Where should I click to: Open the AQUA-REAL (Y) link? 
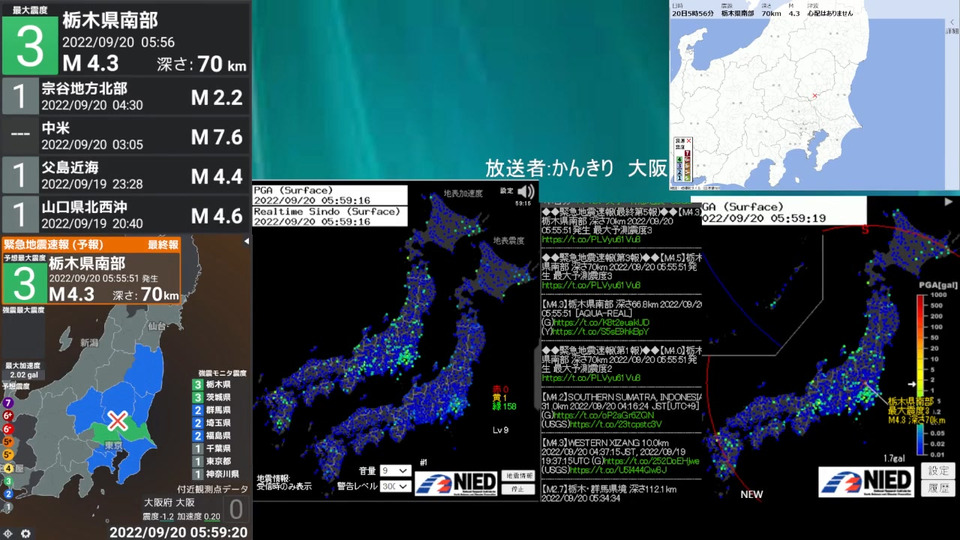601,331
